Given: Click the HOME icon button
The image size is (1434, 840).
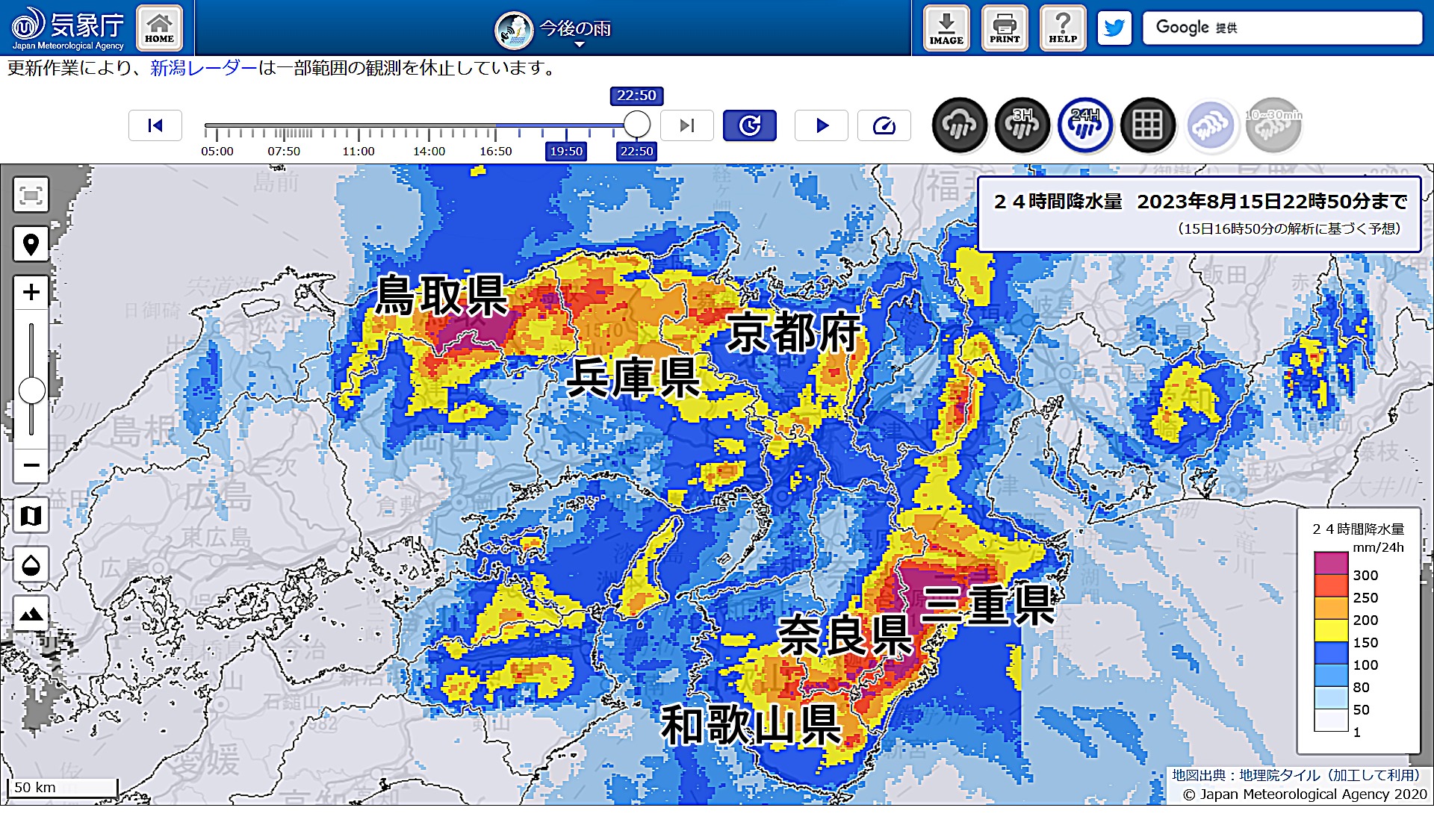Looking at the screenshot, I should (159, 28).
